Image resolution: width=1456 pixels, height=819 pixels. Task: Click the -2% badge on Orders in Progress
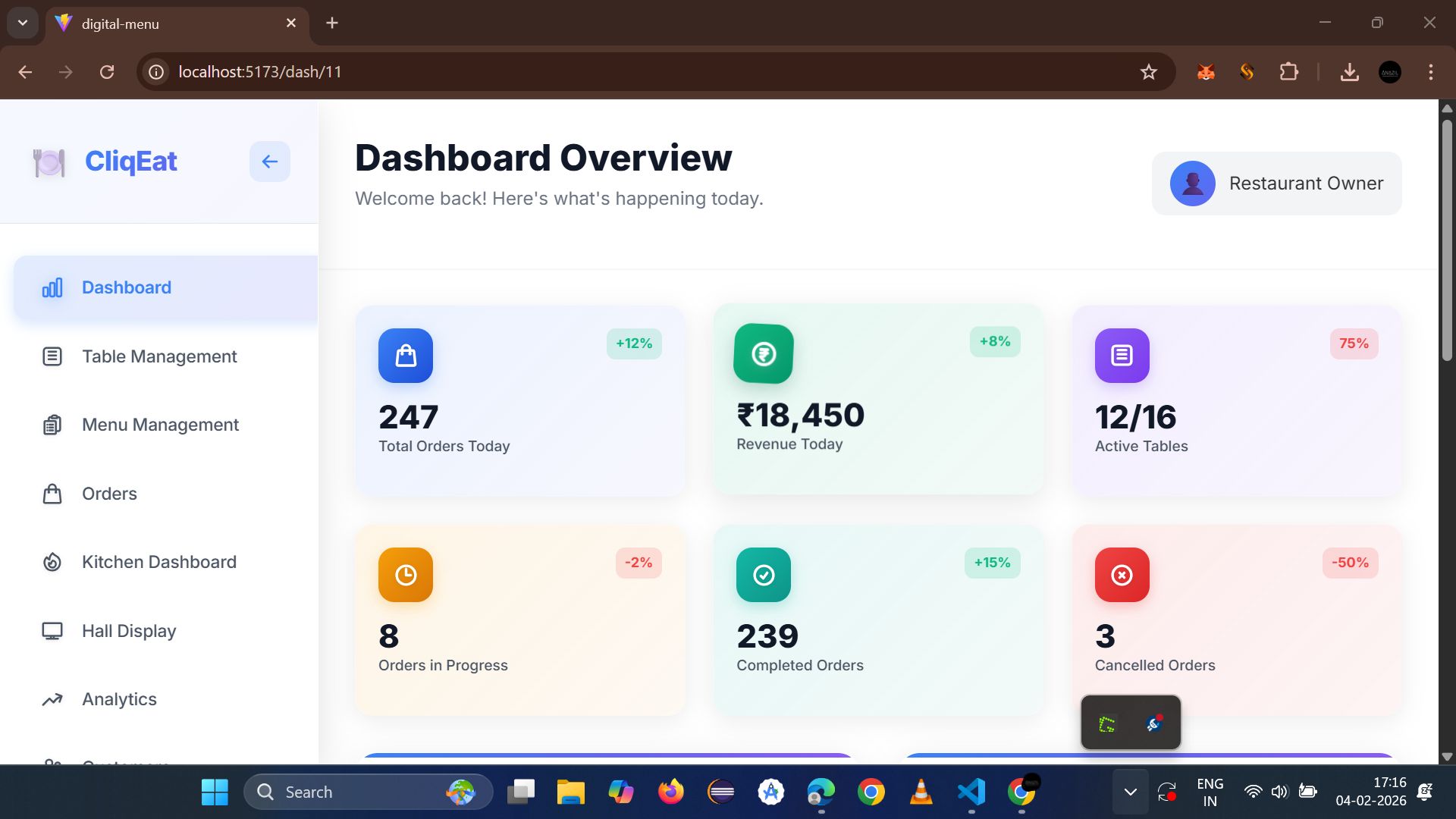639,563
